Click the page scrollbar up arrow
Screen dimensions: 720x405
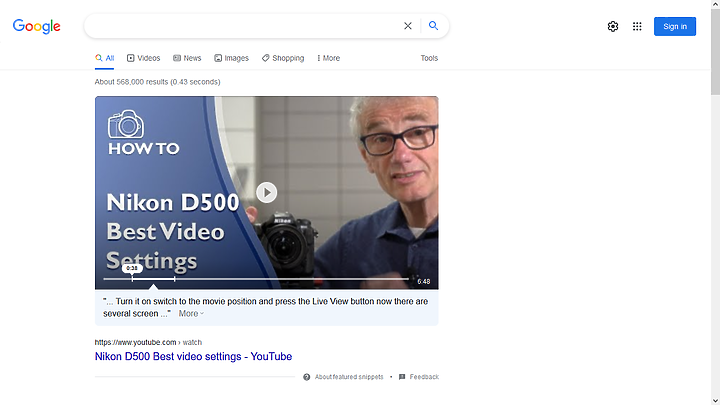(715, 4)
